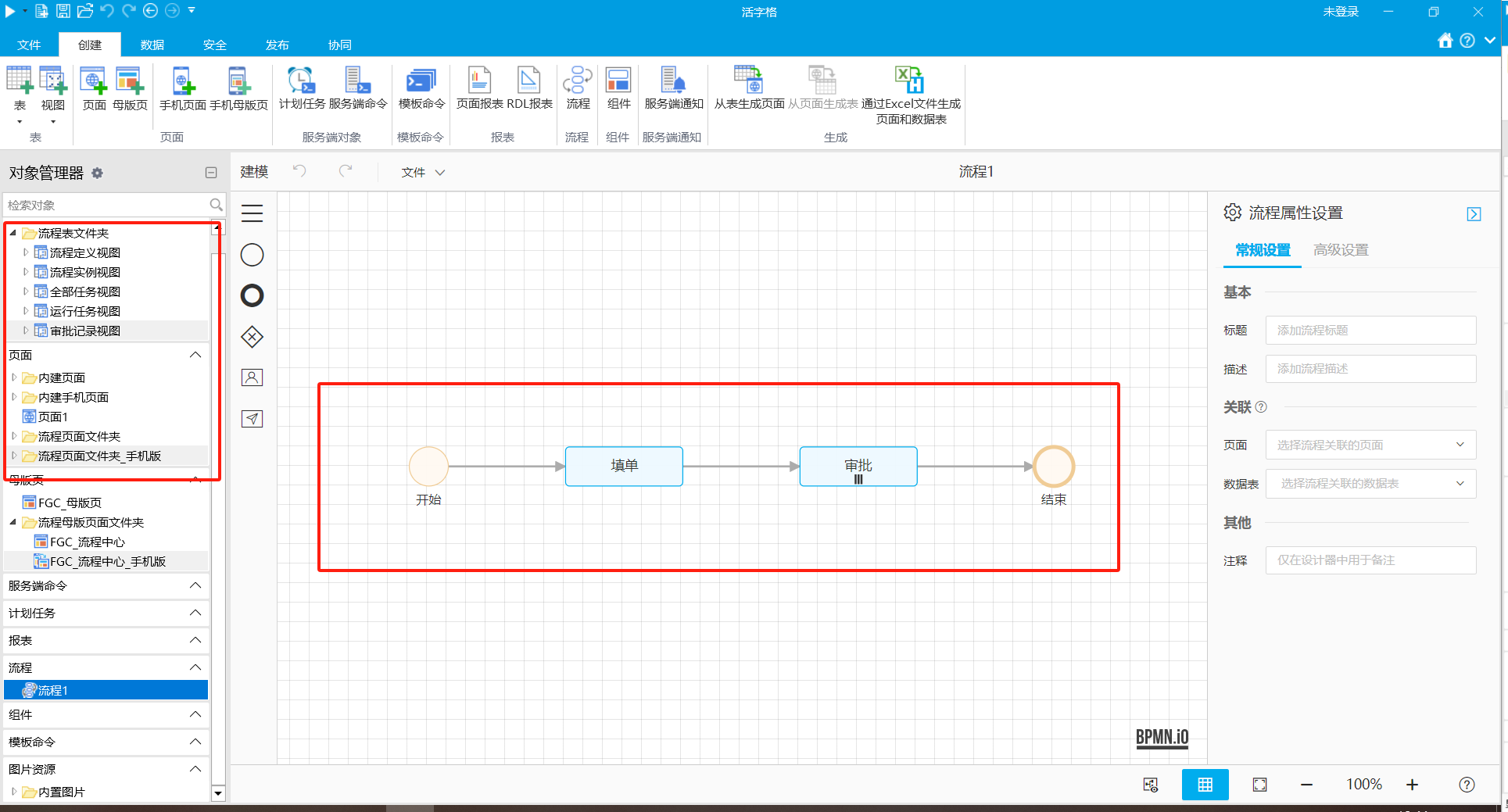Select the start event circle tool

pos(252,255)
